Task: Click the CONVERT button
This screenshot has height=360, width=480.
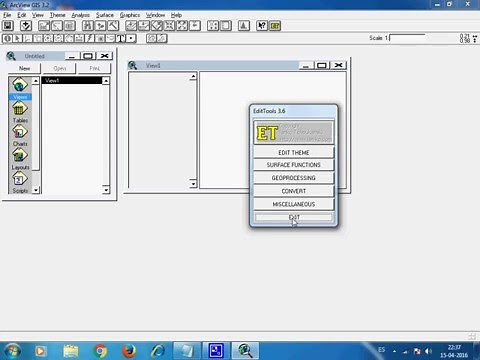Action: (294, 191)
